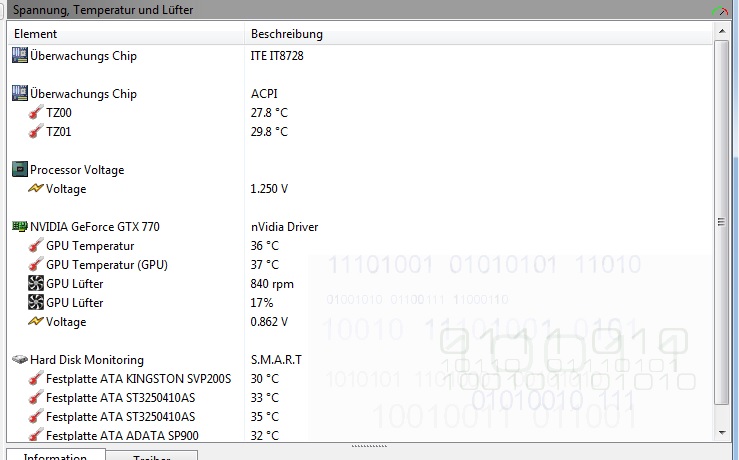Open the Treiber tab
The image size is (739, 460).
click(152, 456)
